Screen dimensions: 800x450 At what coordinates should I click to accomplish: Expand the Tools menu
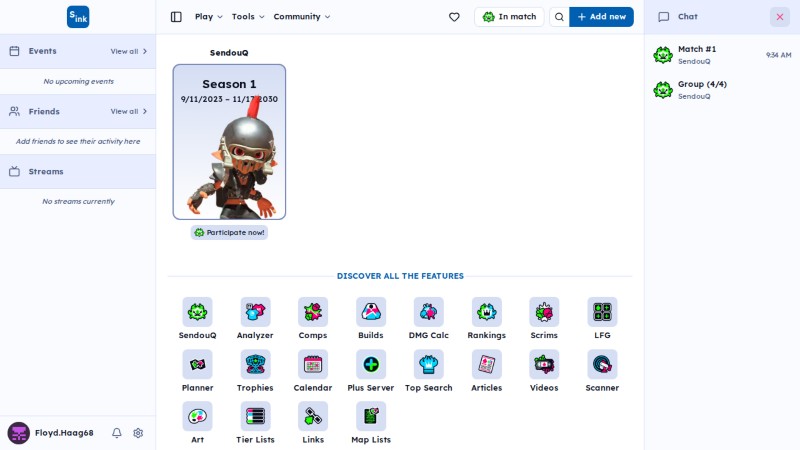(x=248, y=17)
